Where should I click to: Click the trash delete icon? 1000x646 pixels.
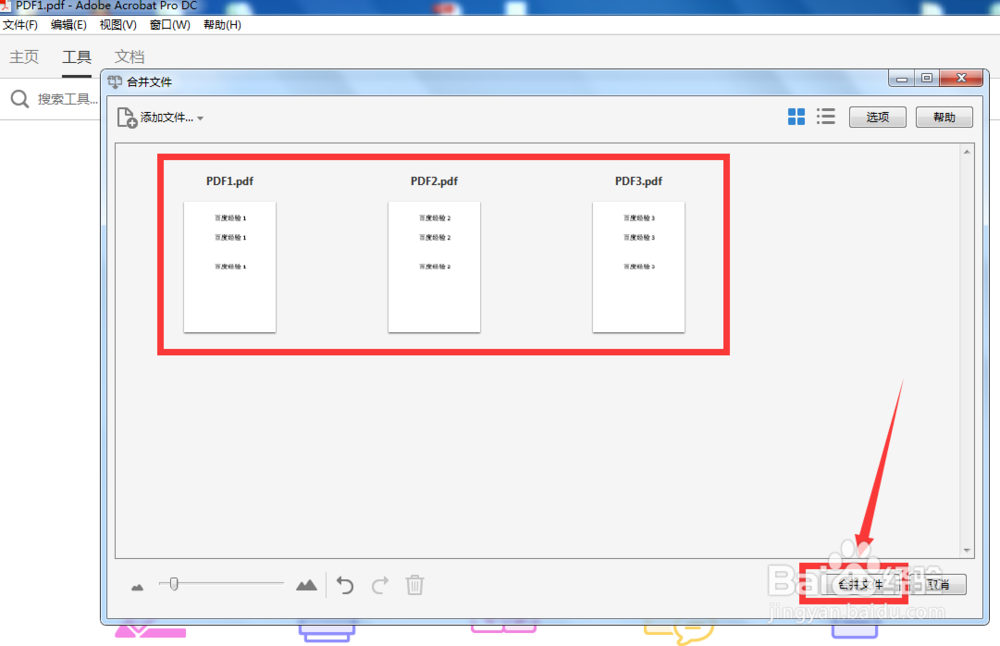pyautogui.click(x=415, y=585)
